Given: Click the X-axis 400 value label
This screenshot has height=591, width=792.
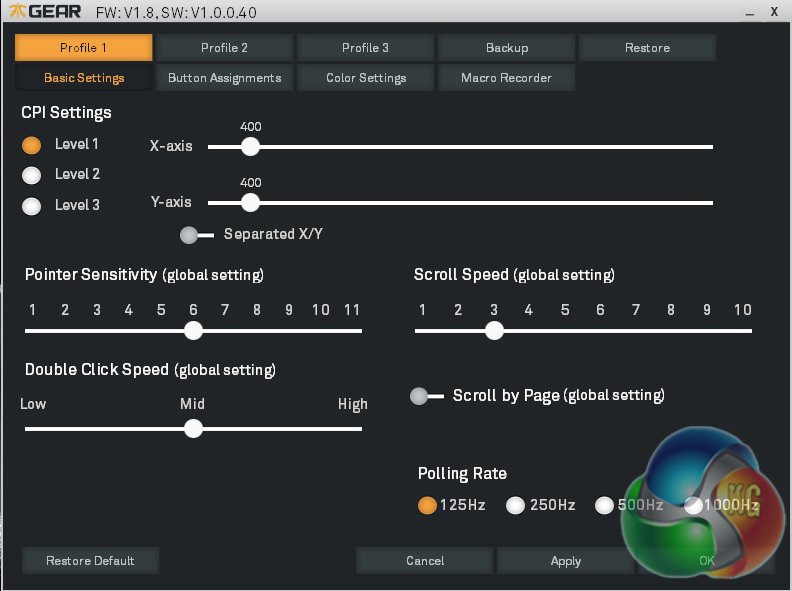Looking at the screenshot, I should click(251, 126).
